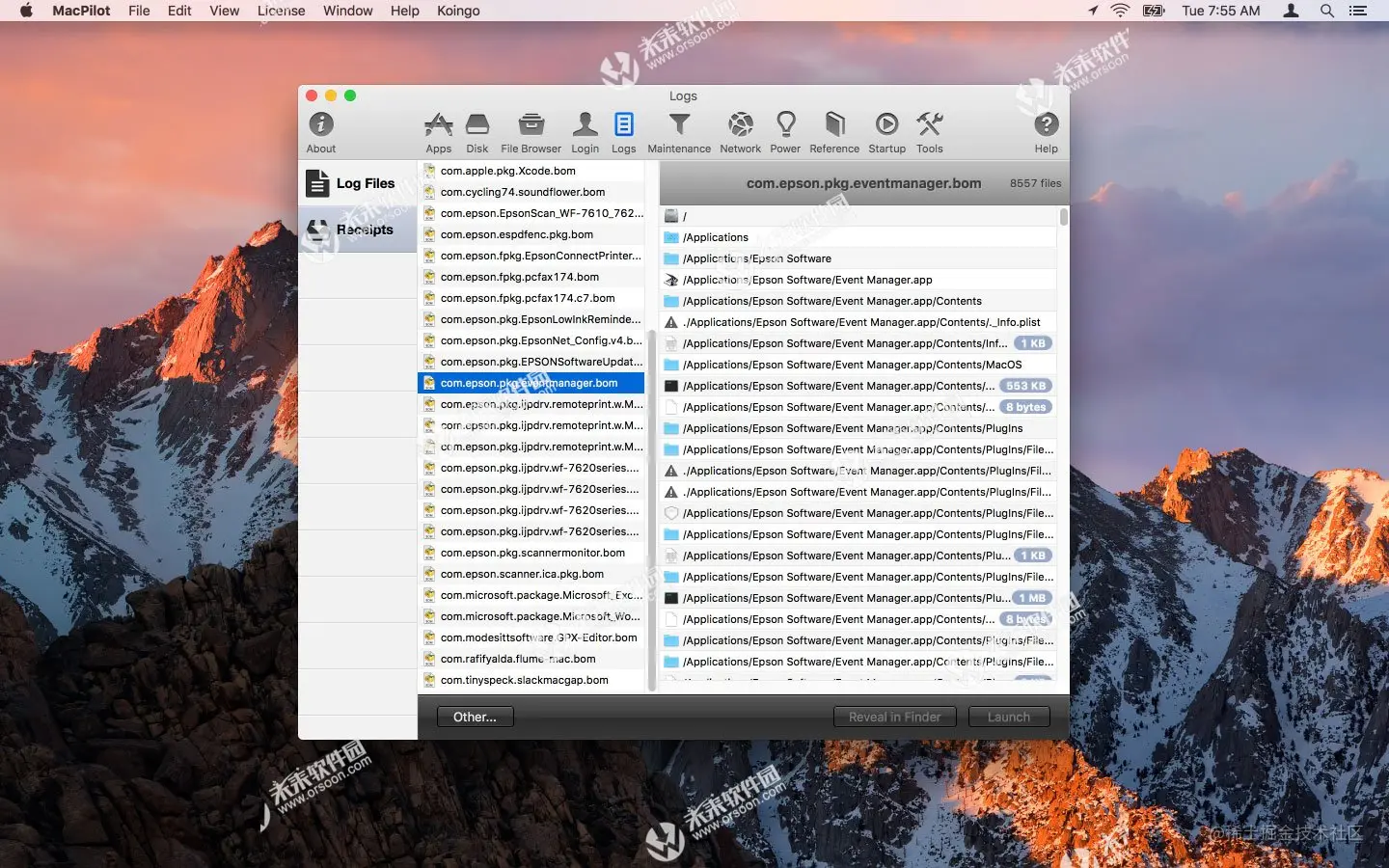Open the About toolbar icon
The image size is (1389, 868).
(321, 132)
